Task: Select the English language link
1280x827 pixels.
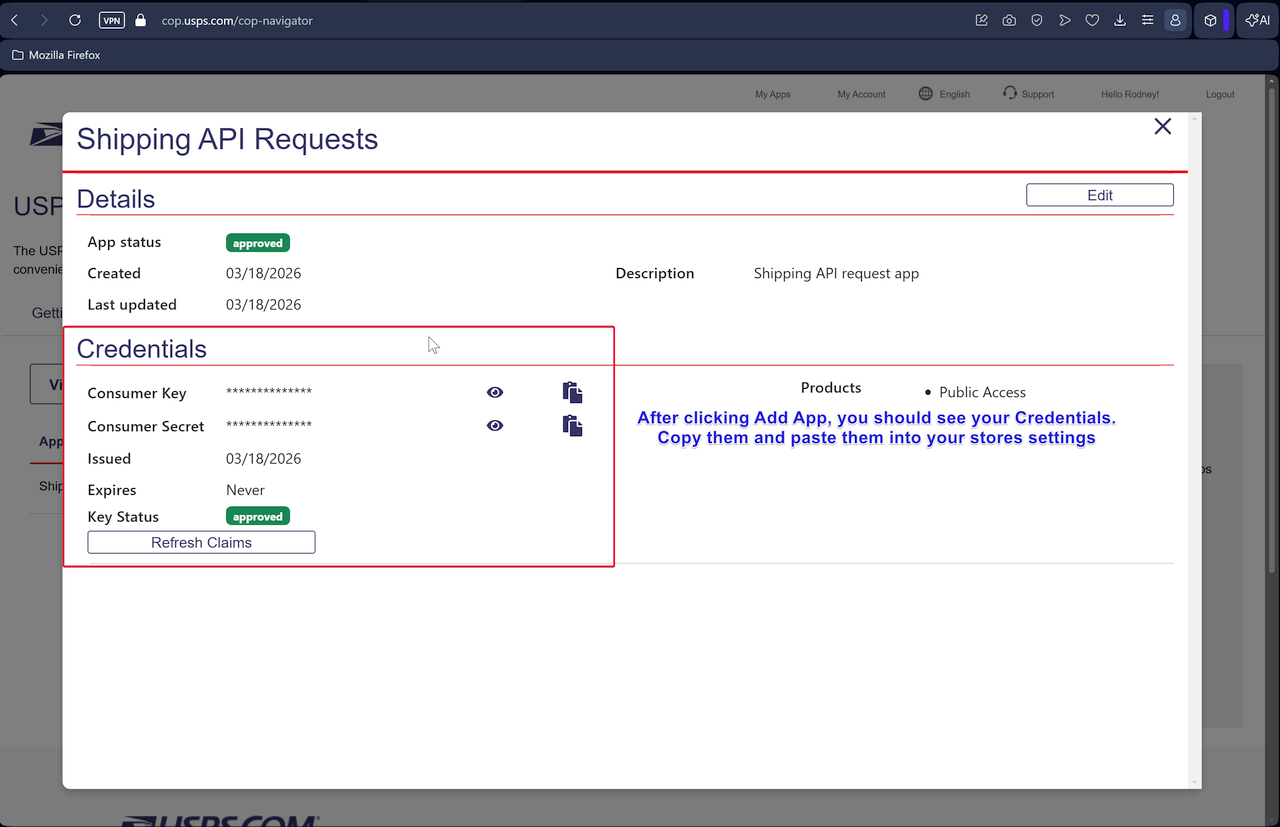Action: pyautogui.click(x=955, y=94)
